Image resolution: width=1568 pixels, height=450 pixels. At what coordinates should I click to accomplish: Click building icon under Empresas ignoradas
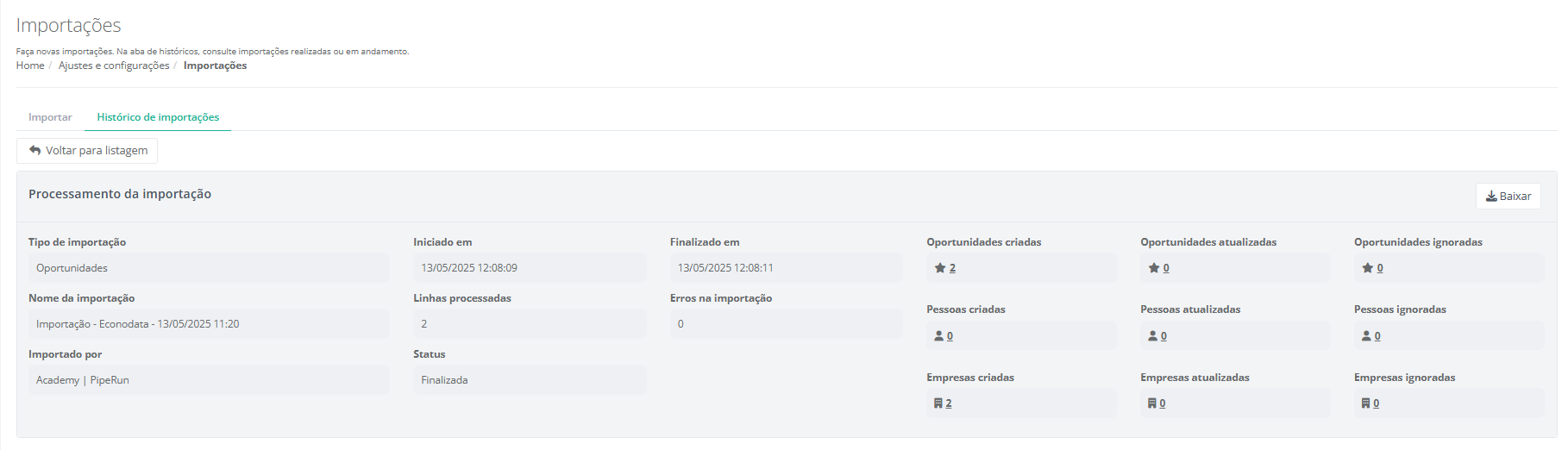coord(1365,403)
